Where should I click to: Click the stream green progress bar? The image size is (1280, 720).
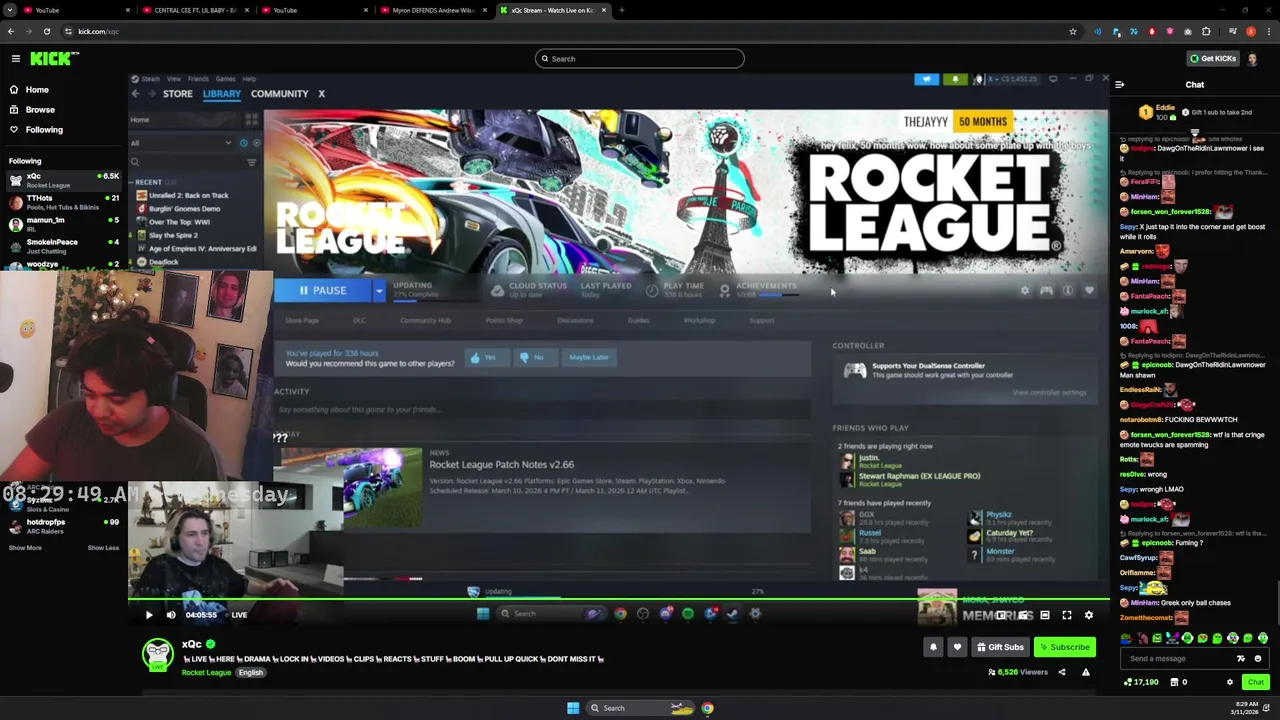tap(619, 600)
